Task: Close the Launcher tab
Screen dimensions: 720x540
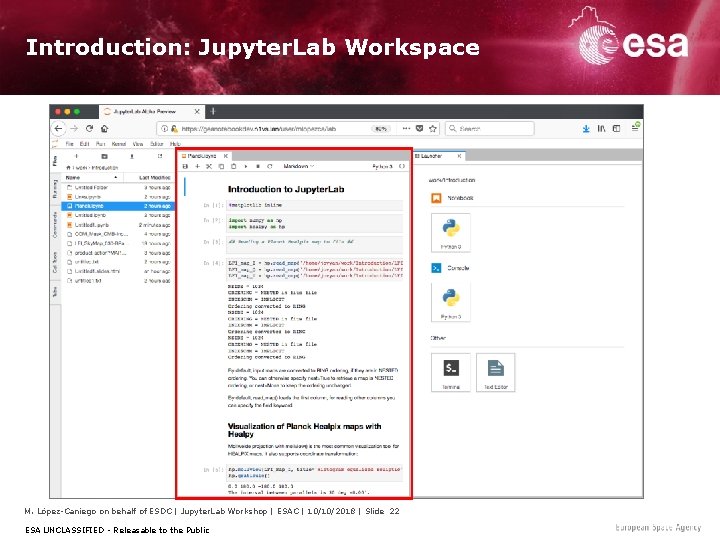Action: (x=459, y=156)
